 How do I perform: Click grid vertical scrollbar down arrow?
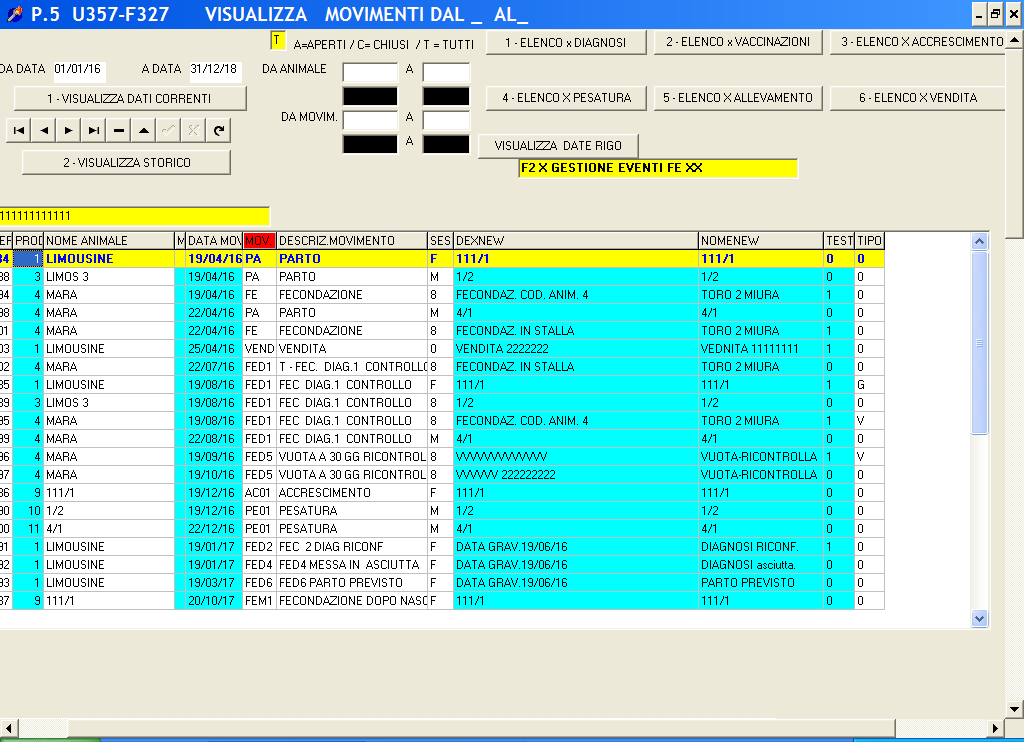(x=979, y=618)
